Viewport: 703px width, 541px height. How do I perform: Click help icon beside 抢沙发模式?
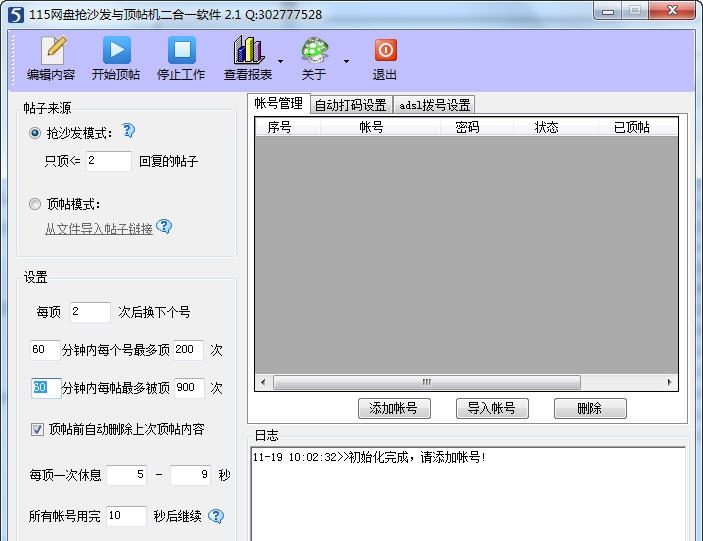128,131
